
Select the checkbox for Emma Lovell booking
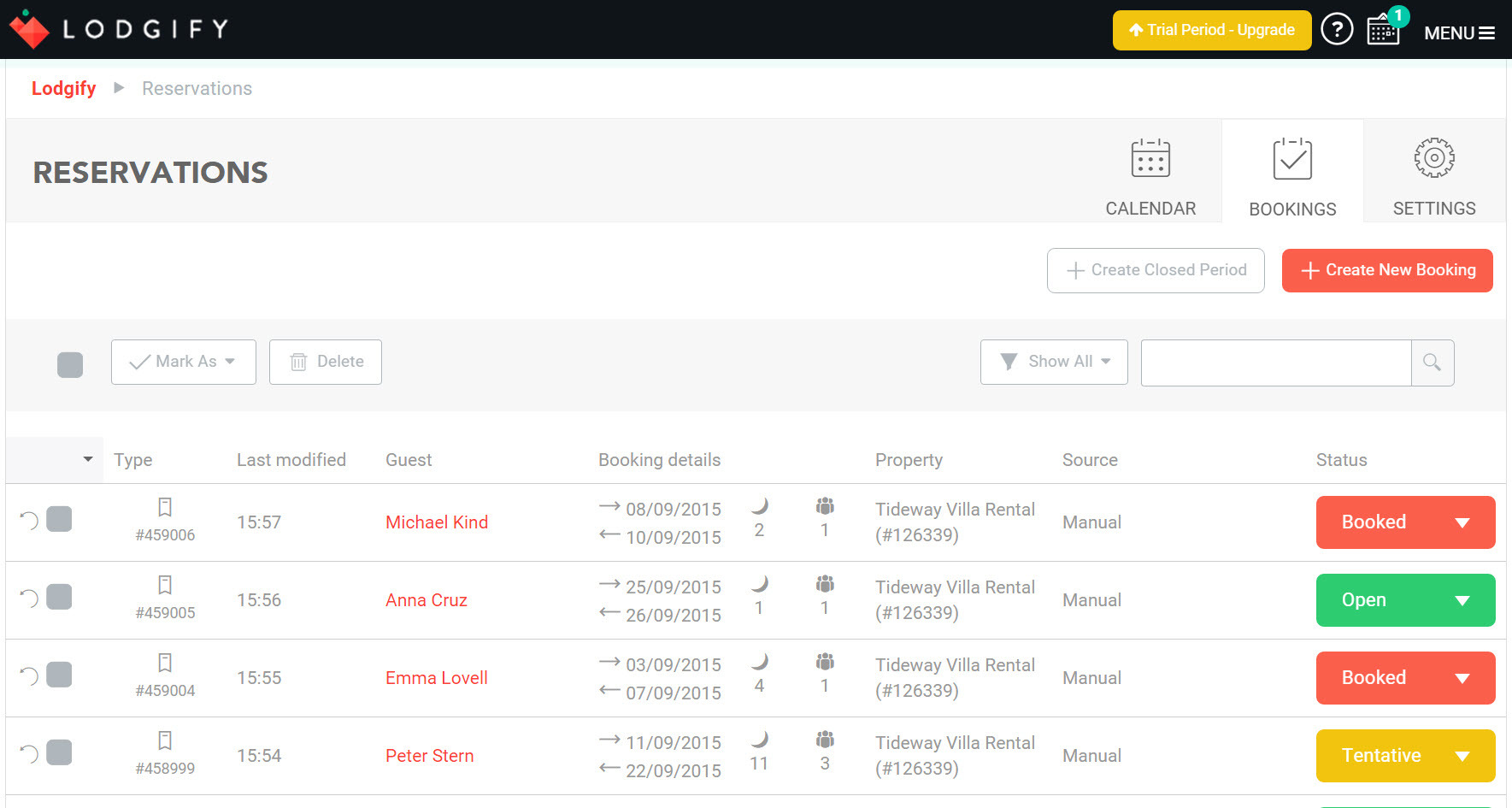pyautogui.click(x=59, y=675)
